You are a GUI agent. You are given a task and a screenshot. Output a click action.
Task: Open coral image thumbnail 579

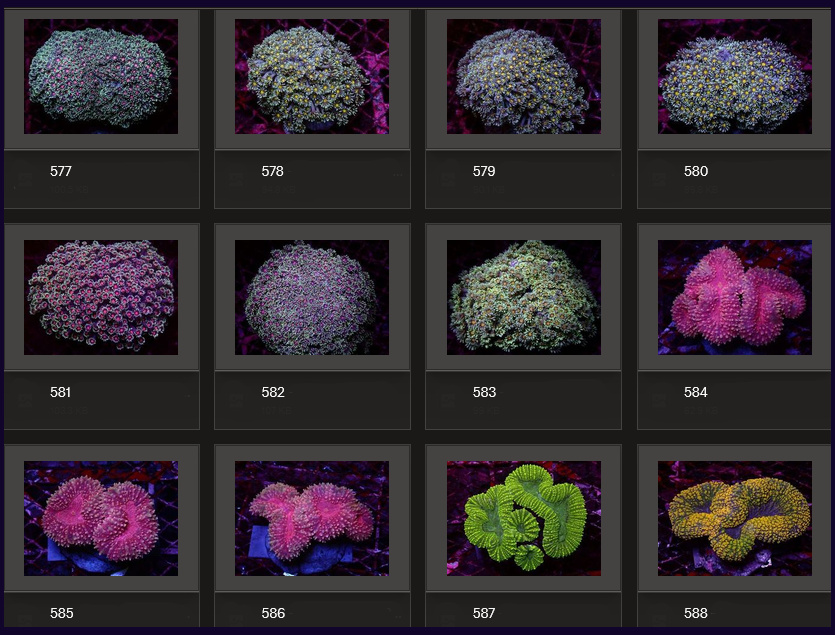click(x=524, y=77)
